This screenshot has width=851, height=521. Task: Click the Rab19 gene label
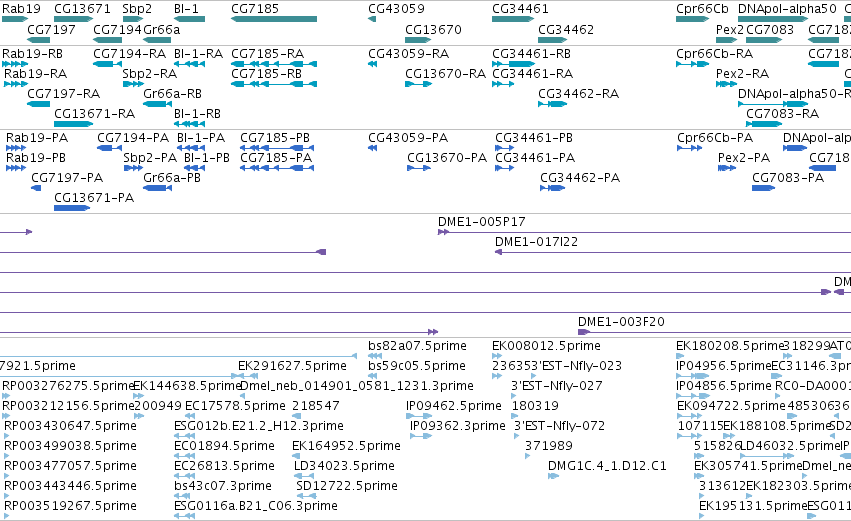(21, 9)
